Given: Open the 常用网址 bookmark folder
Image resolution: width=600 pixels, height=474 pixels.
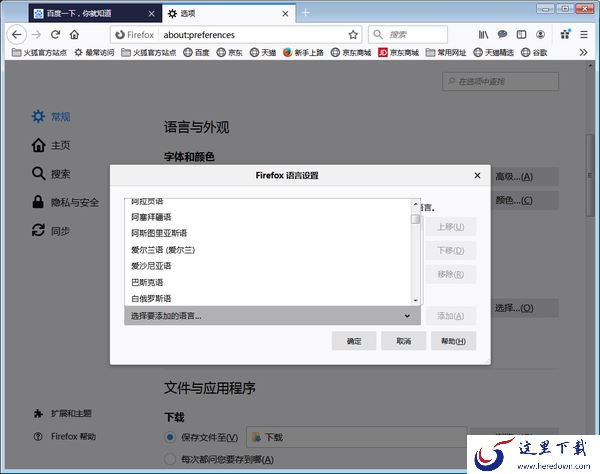Looking at the screenshot, I should [x=446, y=52].
